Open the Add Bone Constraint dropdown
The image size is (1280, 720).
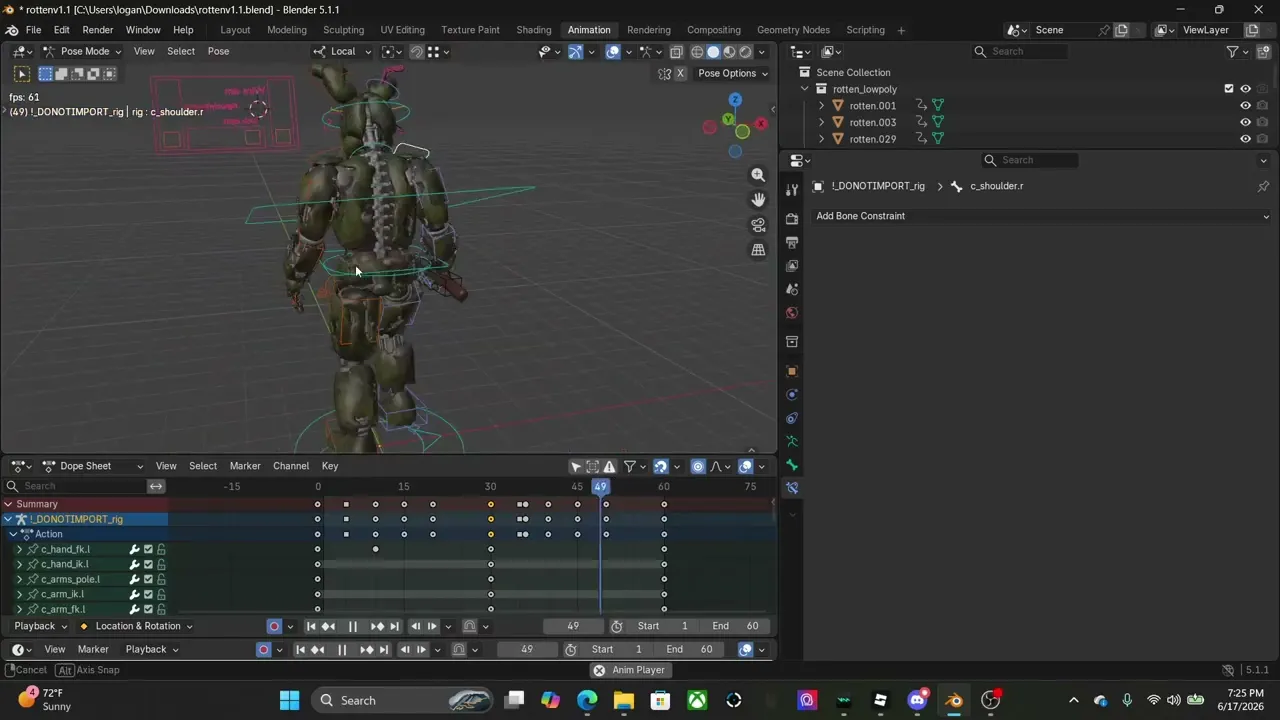tap(1042, 216)
